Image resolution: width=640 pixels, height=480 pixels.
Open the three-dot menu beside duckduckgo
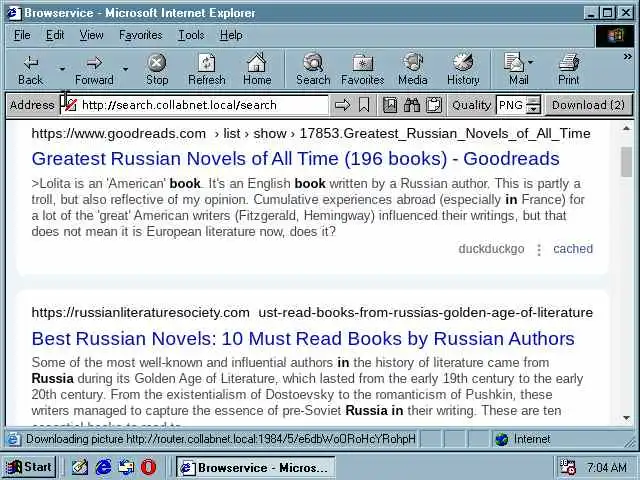(x=539, y=249)
